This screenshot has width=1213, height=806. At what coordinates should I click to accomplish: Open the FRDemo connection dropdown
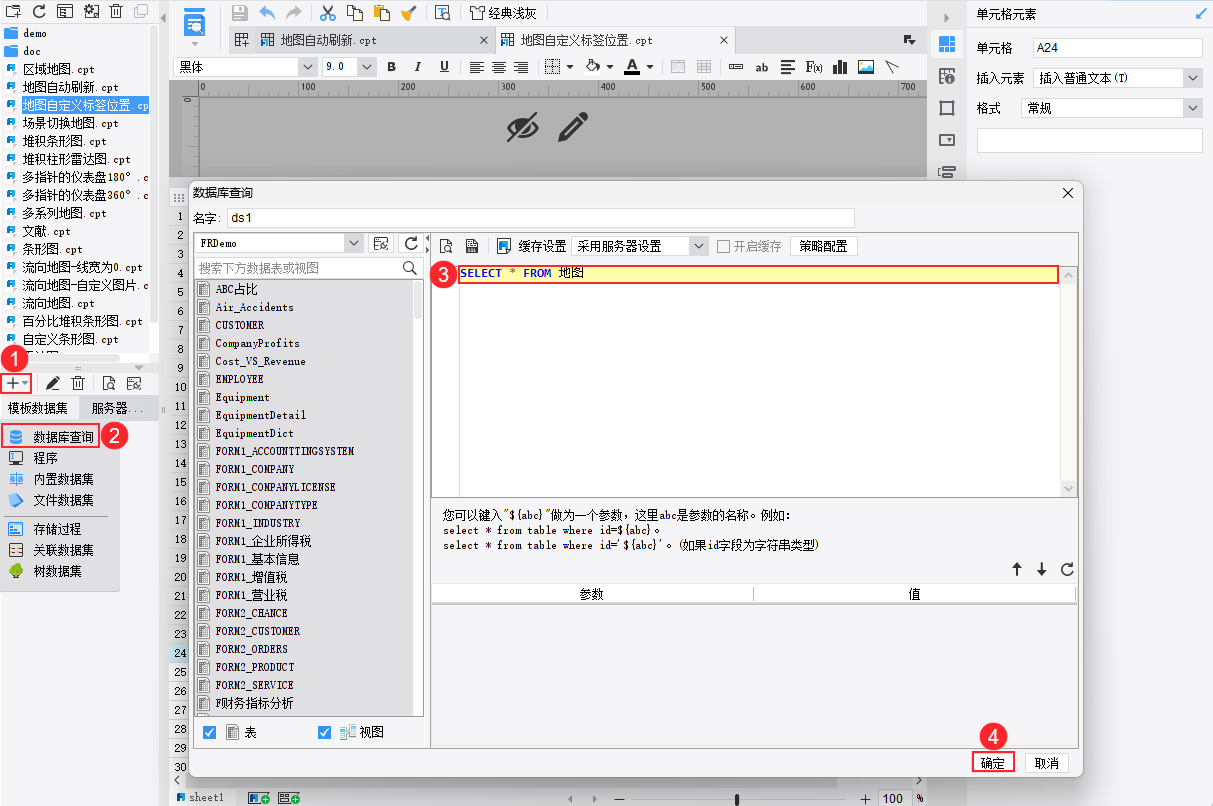click(x=353, y=243)
